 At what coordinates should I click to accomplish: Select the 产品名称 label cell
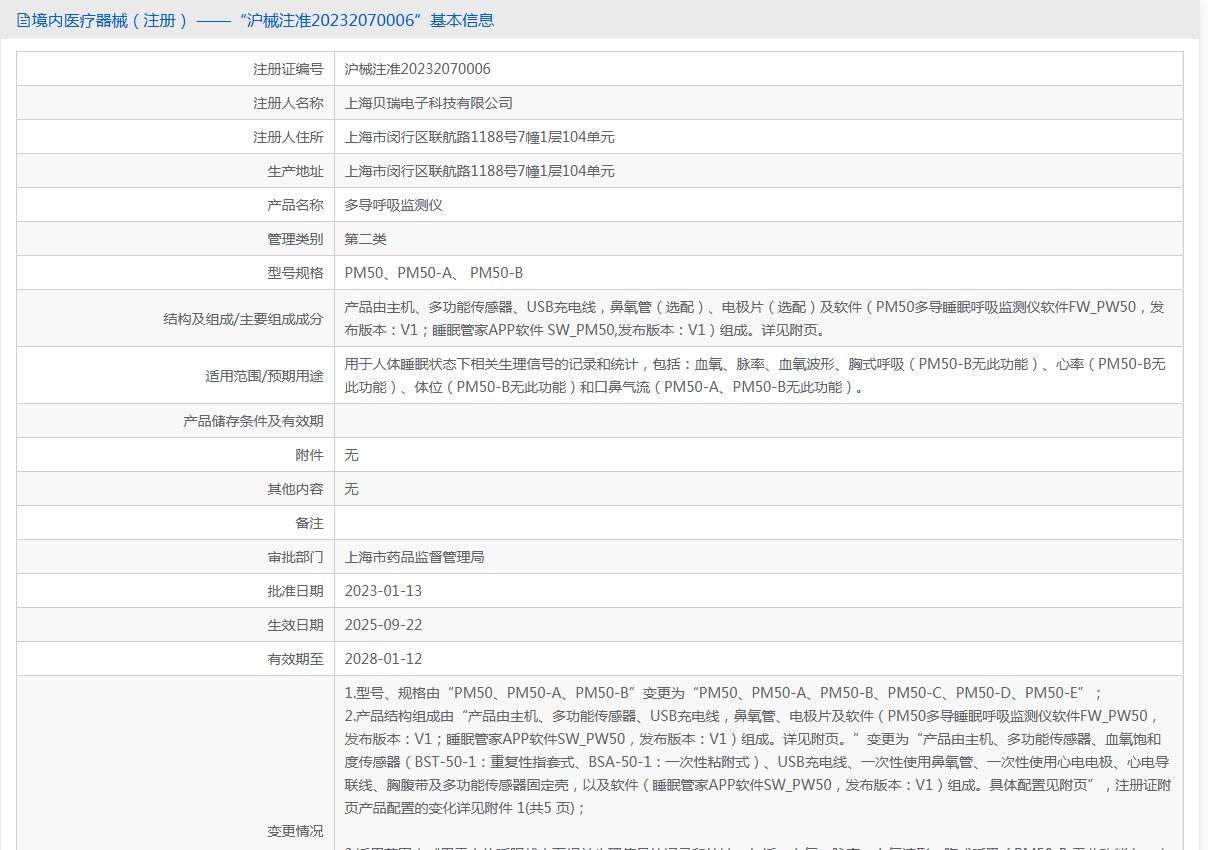(175, 205)
